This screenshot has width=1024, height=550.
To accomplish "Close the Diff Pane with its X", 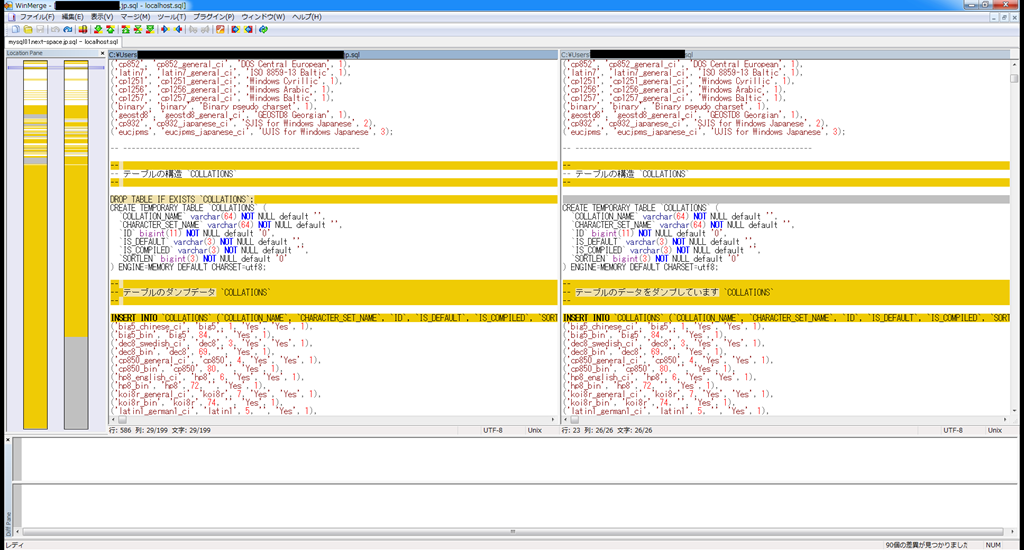I will [8, 440].
